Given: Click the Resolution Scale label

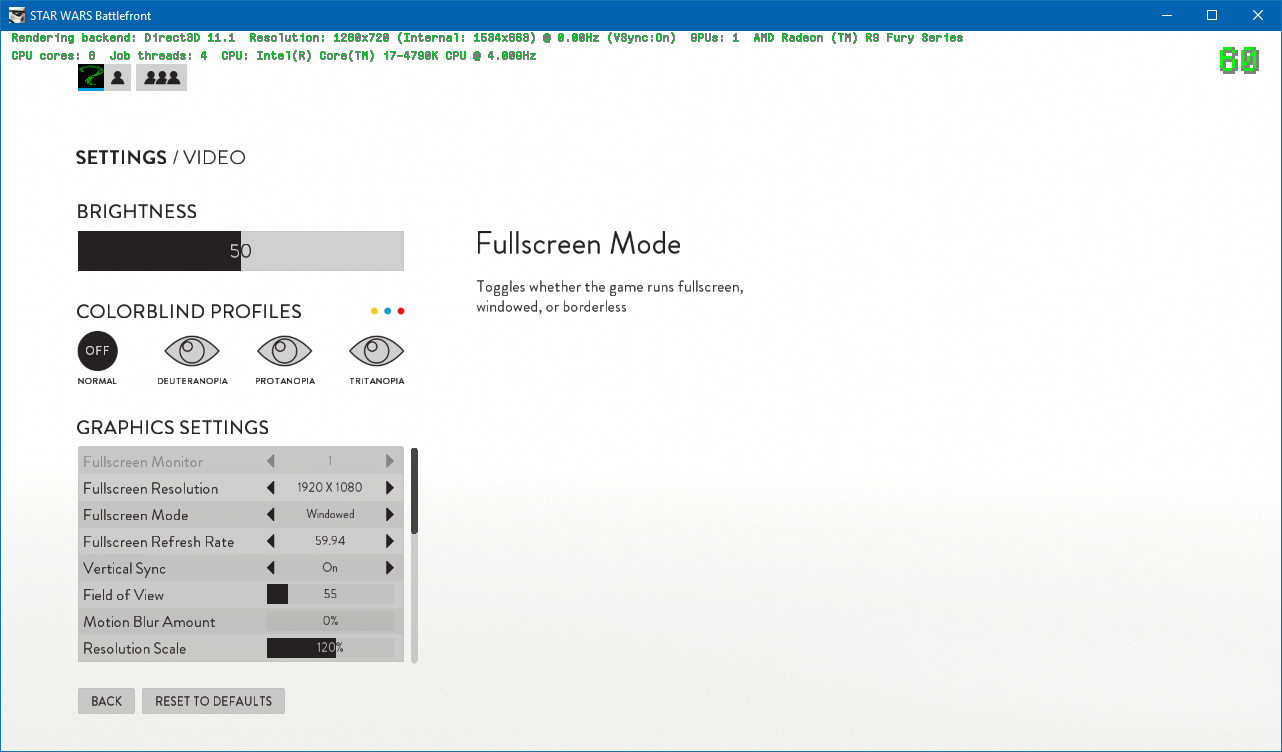Looking at the screenshot, I should (134, 649).
